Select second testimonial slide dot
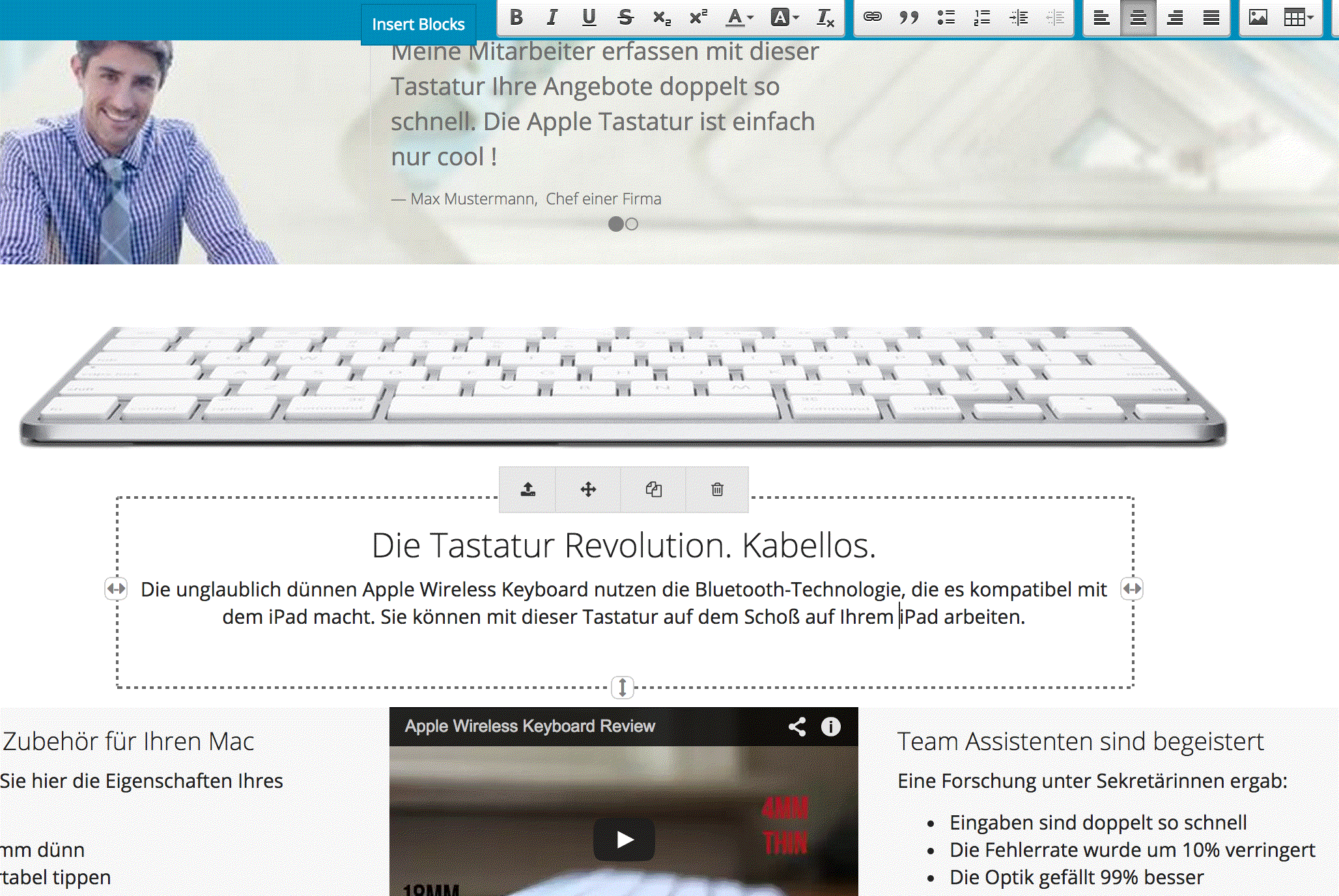The image size is (1339, 896). (x=632, y=224)
